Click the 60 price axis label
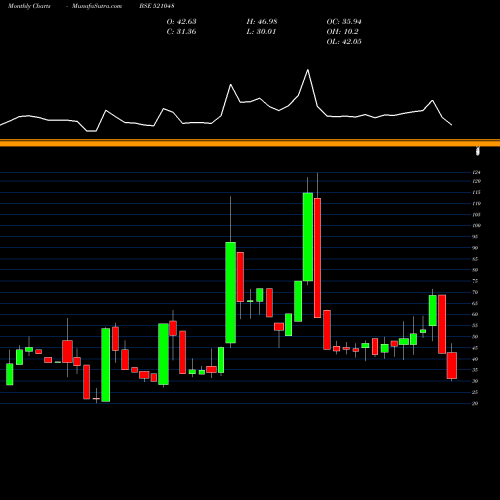This screenshot has width=500, height=500. coord(475,314)
